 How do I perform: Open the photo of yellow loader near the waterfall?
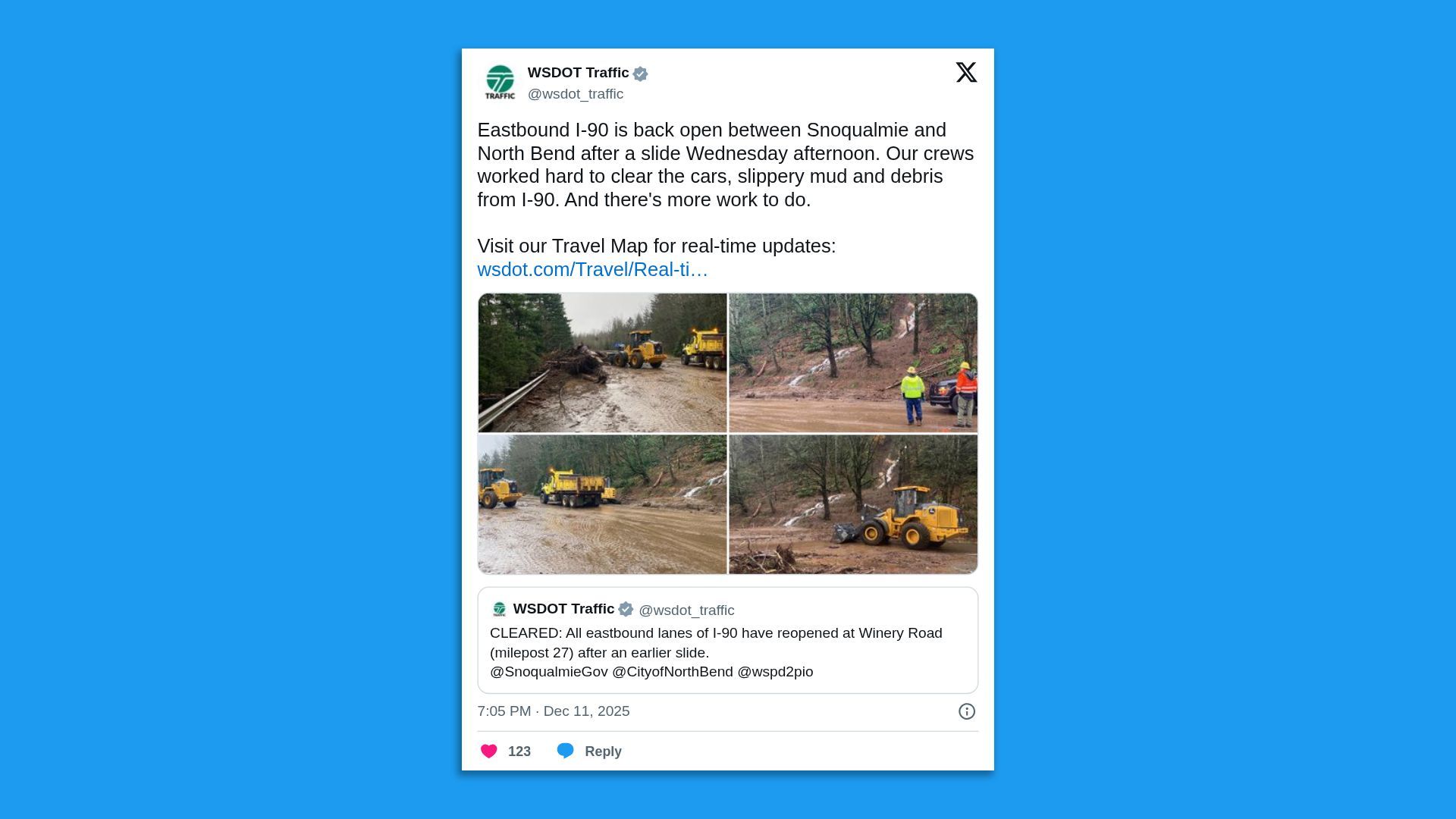(853, 504)
